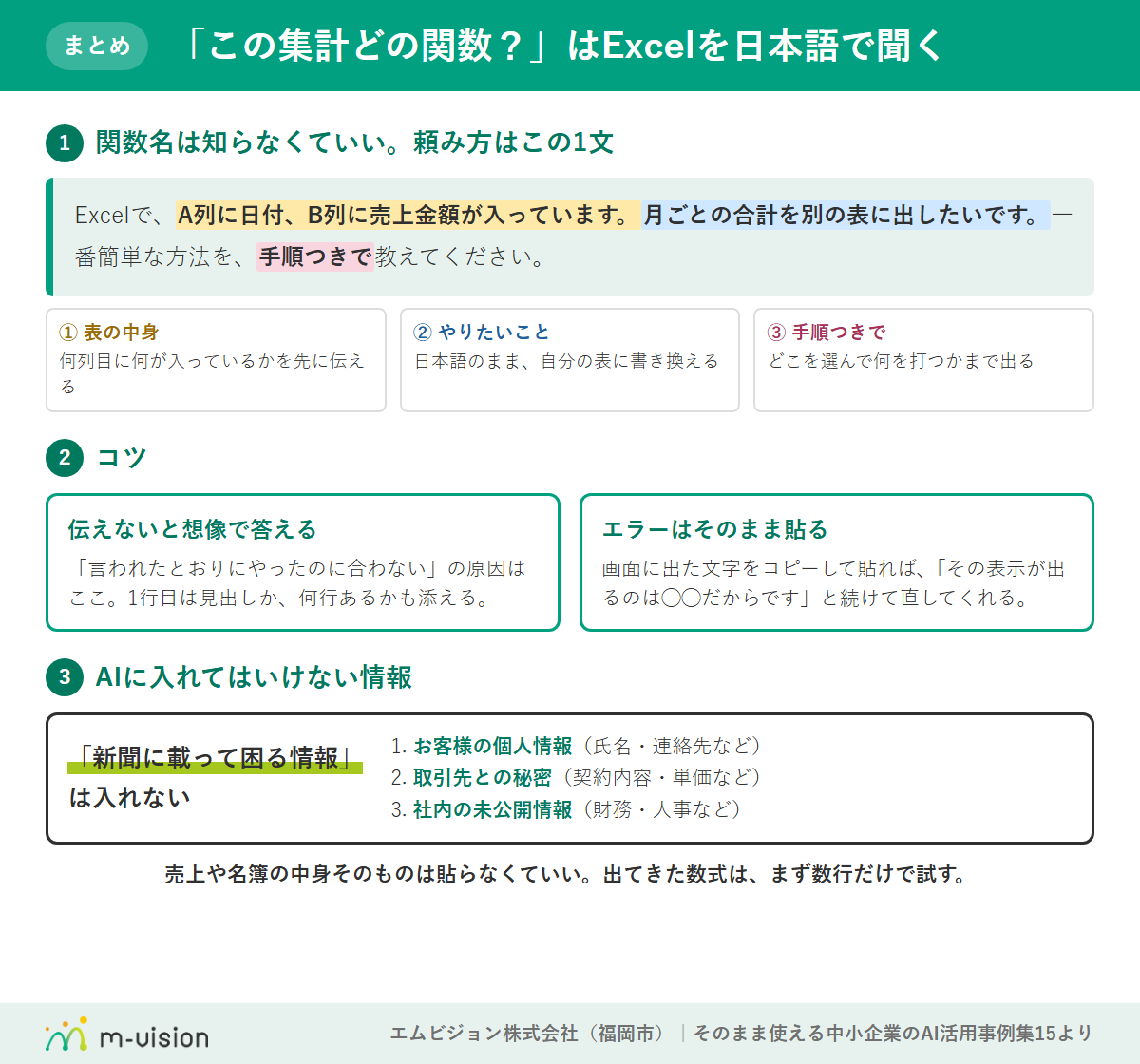This screenshot has height=1064, width=1140.
Task: Click the text 「言われたとおりにやったのに合わない」の原因は
Action: tap(297, 568)
